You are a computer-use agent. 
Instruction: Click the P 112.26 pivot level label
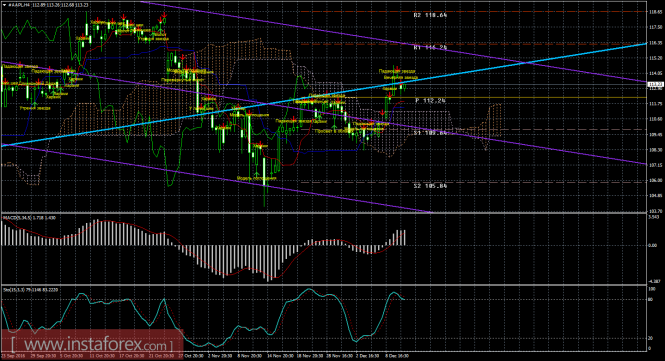click(430, 101)
